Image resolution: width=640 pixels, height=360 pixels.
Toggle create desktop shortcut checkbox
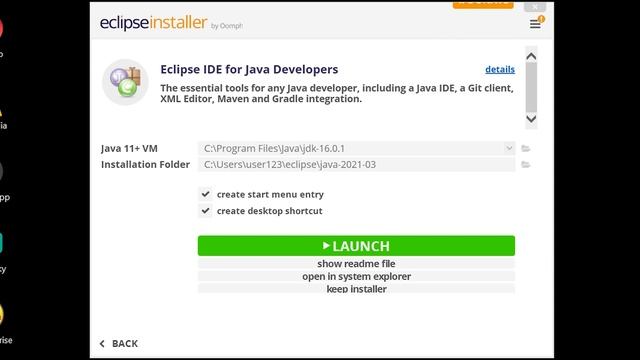[205, 211]
